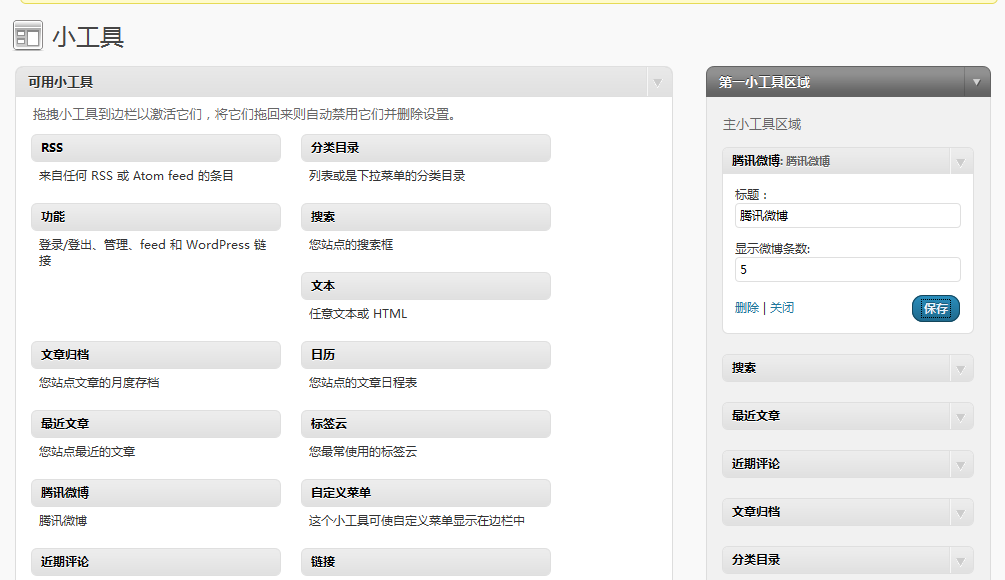Image resolution: width=1005 pixels, height=580 pixels.
Task: Select the 链接 available widget
Action: click(426, 562)
